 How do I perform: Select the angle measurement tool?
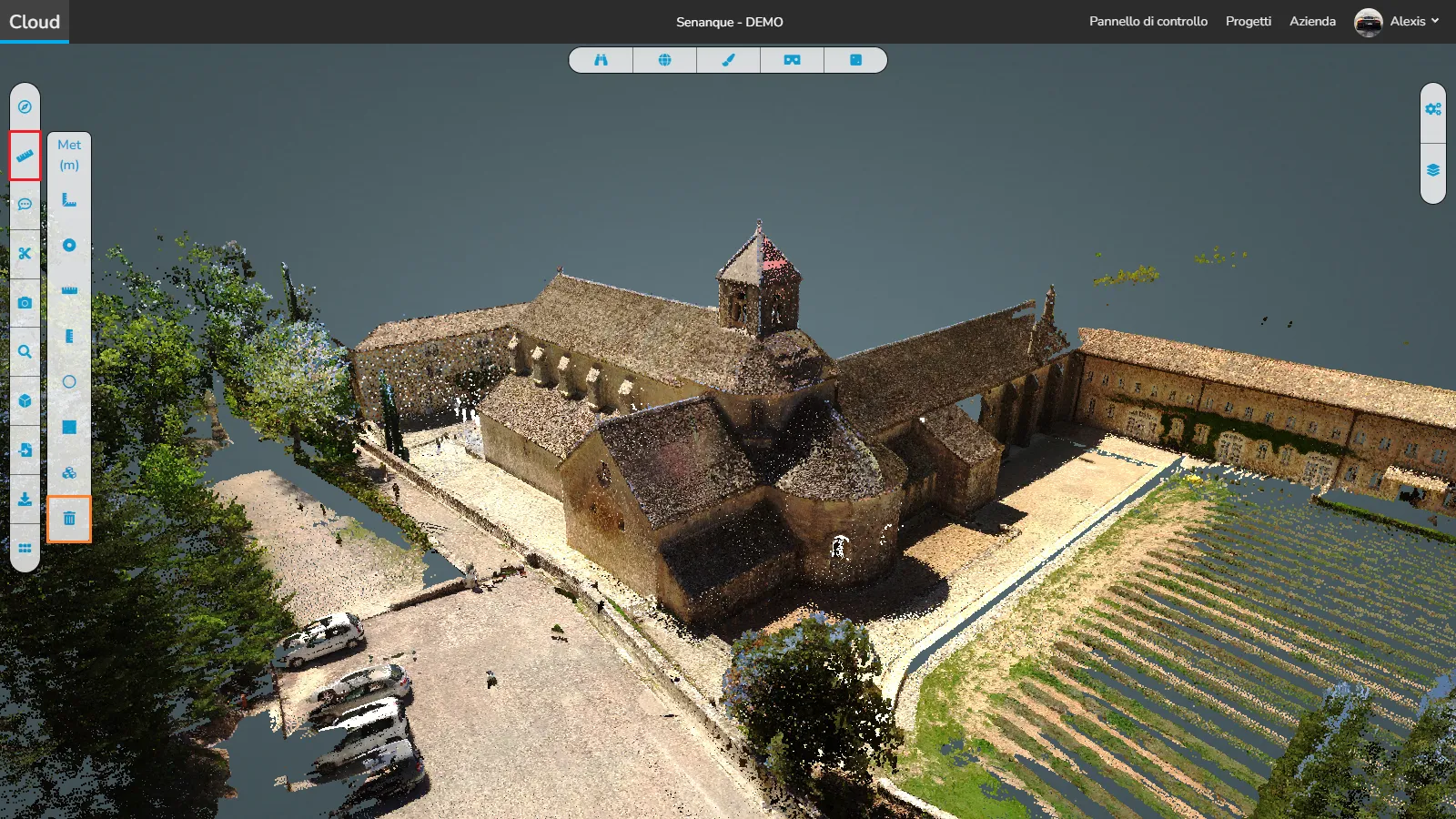click(69, 200)
